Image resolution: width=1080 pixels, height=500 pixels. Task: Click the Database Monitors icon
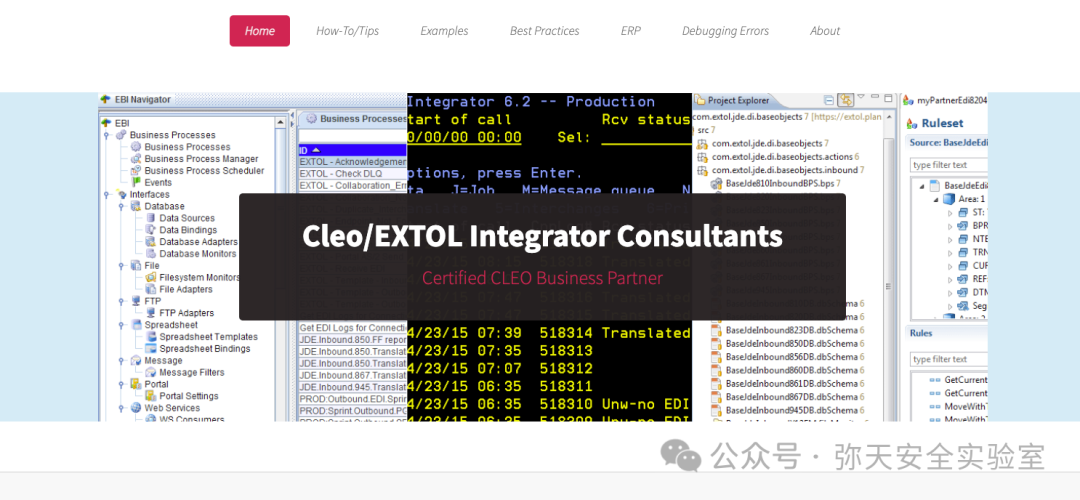coord(151,253)
